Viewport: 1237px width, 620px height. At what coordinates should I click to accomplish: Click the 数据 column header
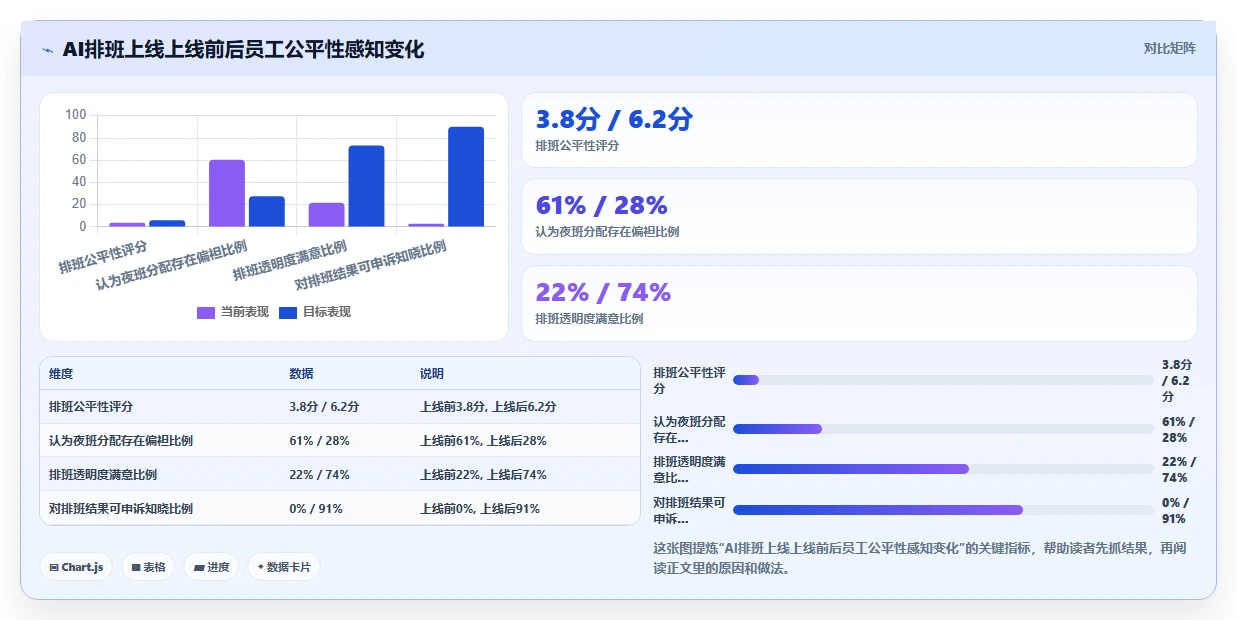301,374
